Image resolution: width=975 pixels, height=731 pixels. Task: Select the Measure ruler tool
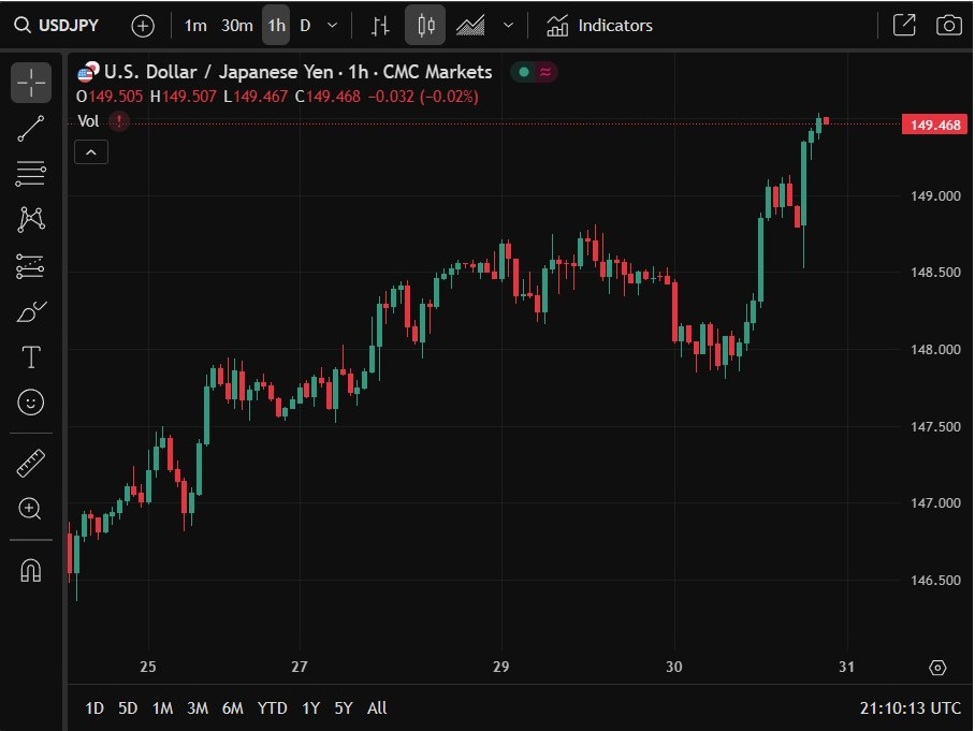click(30, 463)
